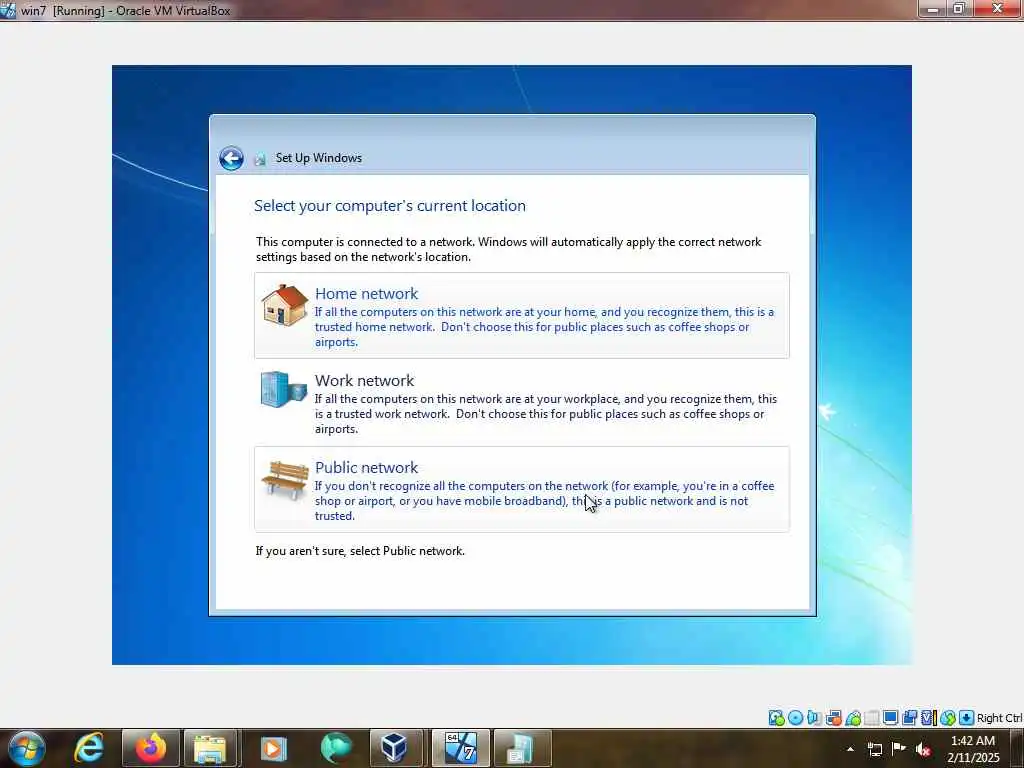Open the teal bird app in the taskbar

[336, 748]
